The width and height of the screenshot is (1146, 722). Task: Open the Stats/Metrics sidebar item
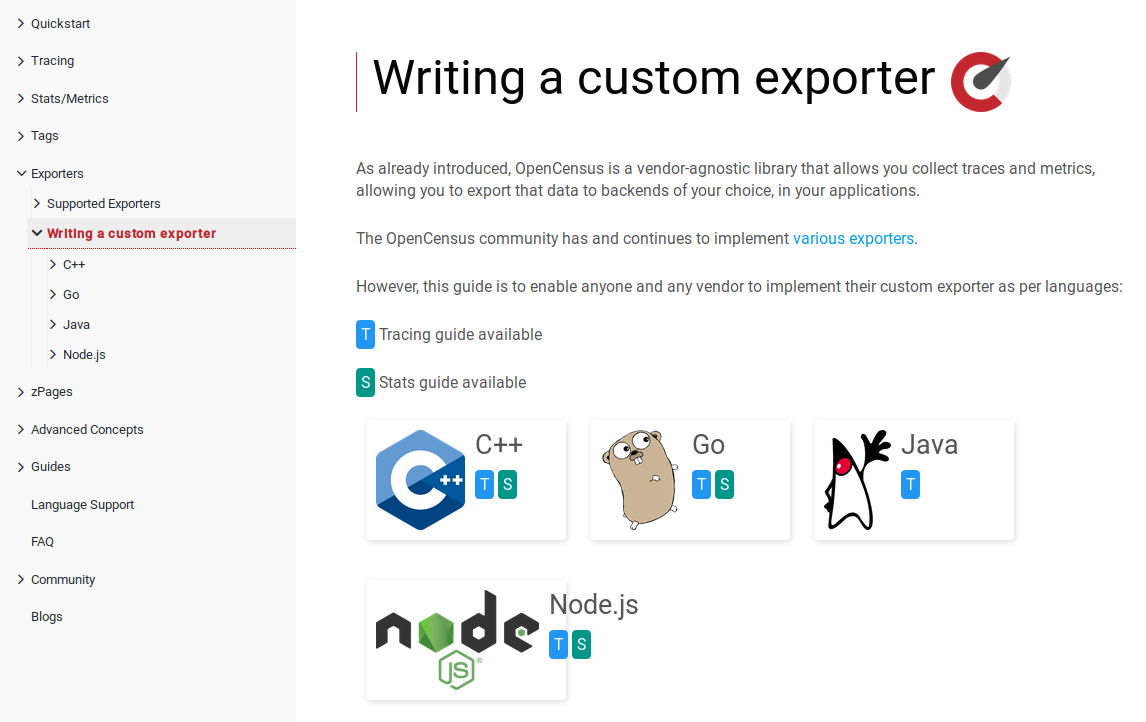coord(69,99)
